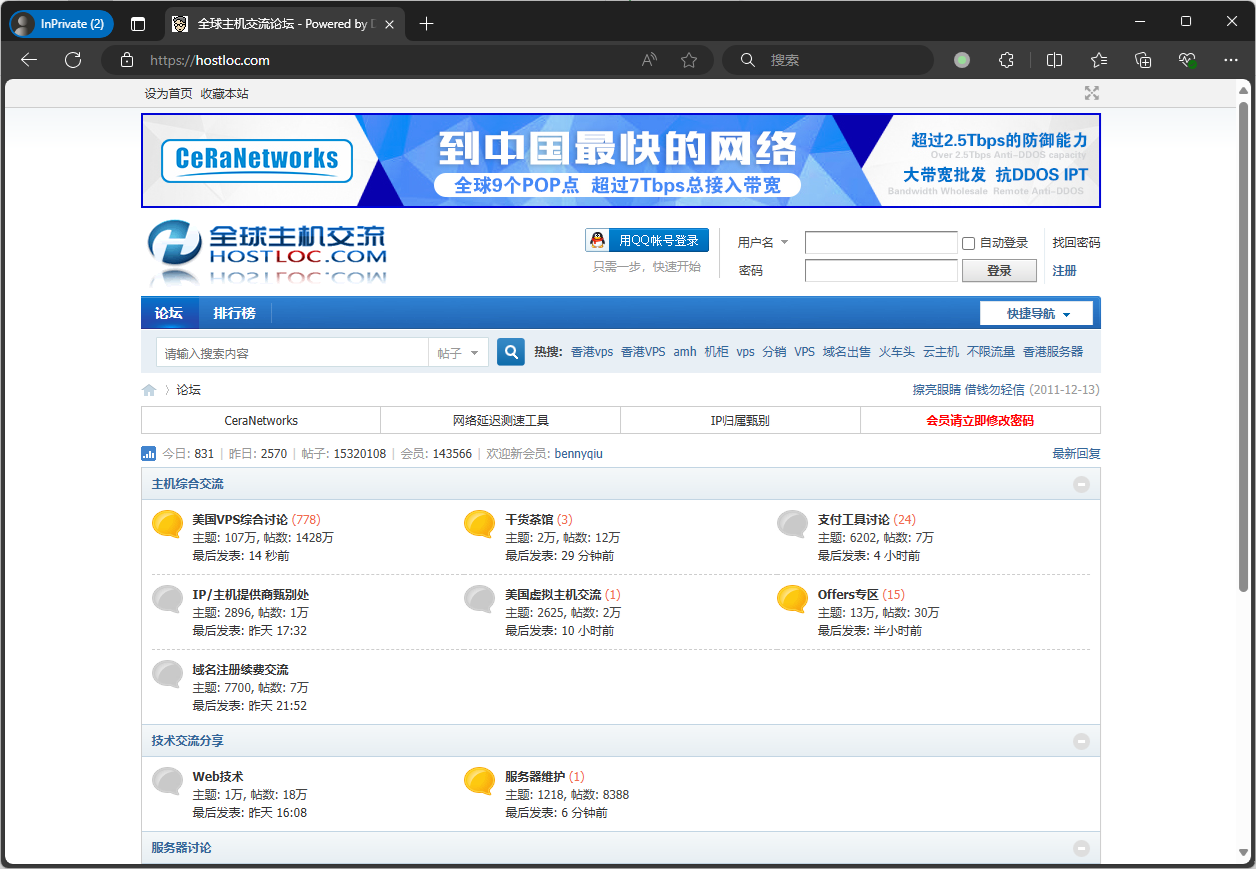Click the browser back arrow
Viewport: 1256px width, 869px height.
(29, 60)
